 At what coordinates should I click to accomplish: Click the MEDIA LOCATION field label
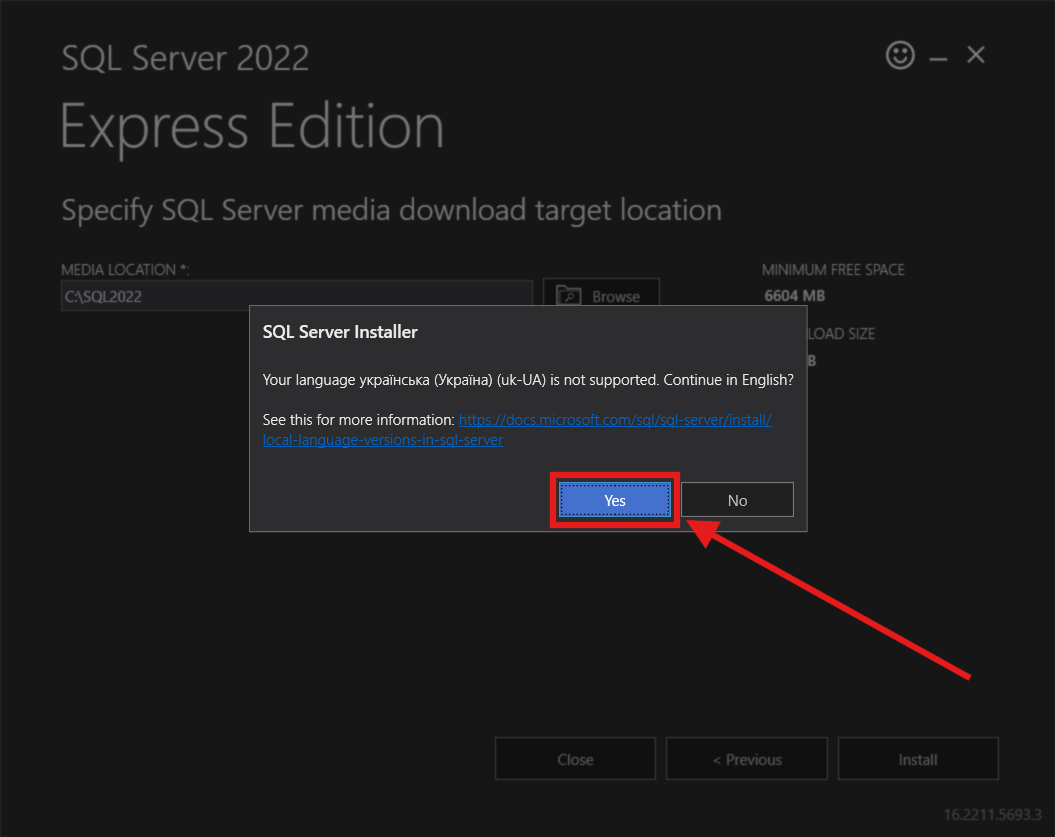click(x=125, y=270)
